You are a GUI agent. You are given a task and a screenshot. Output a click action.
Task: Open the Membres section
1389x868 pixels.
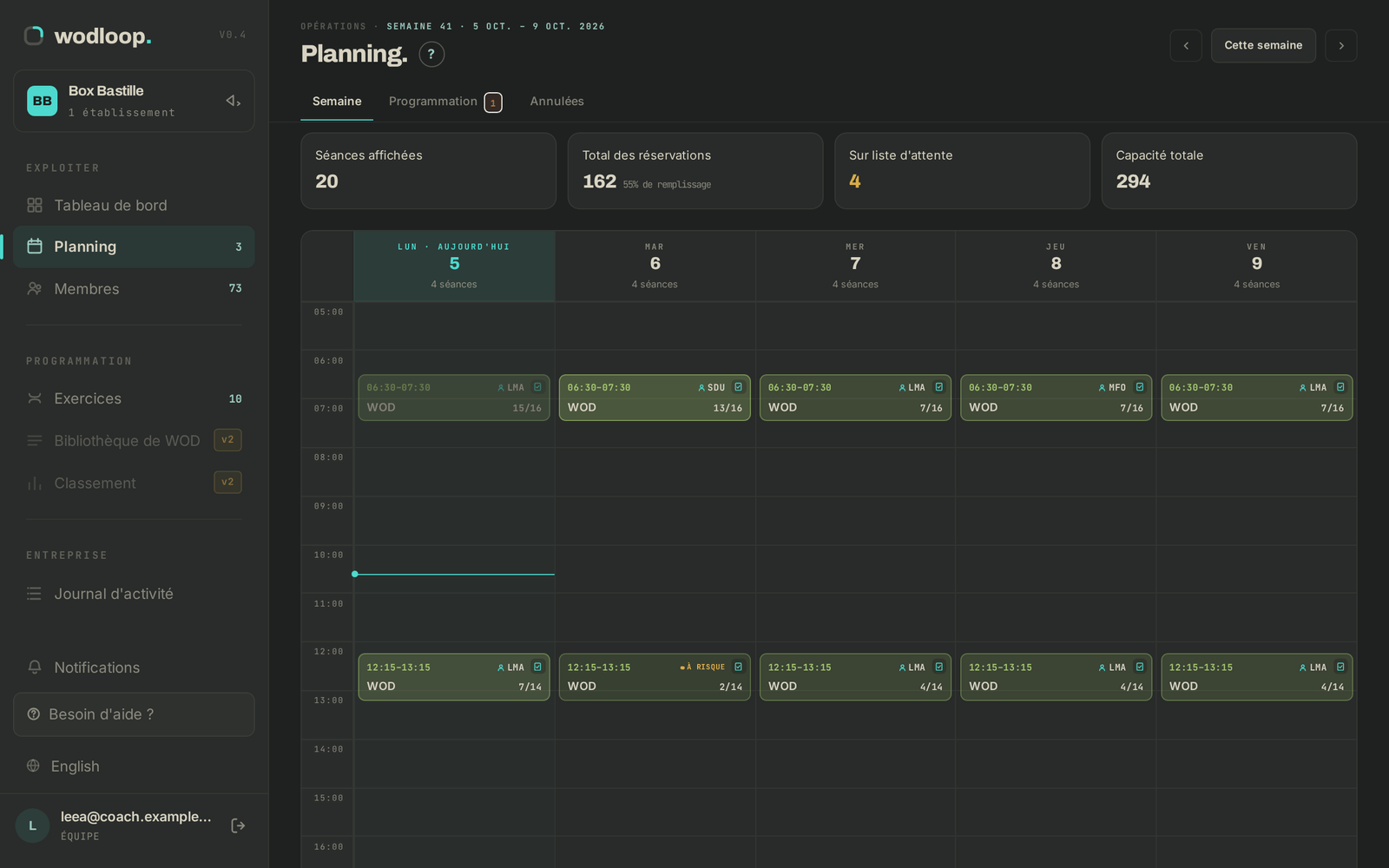(134, 288)
